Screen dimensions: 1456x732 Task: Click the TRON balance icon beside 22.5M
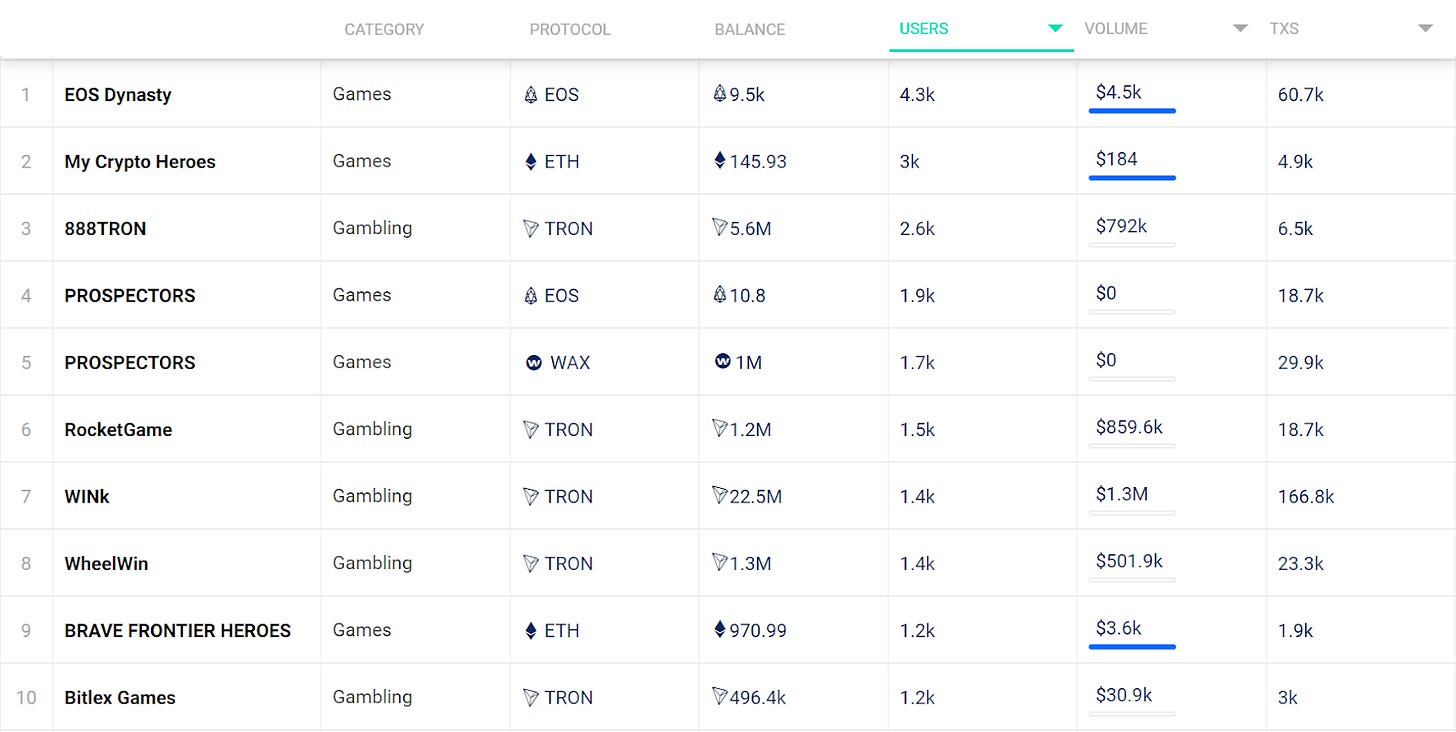(719, 495)
